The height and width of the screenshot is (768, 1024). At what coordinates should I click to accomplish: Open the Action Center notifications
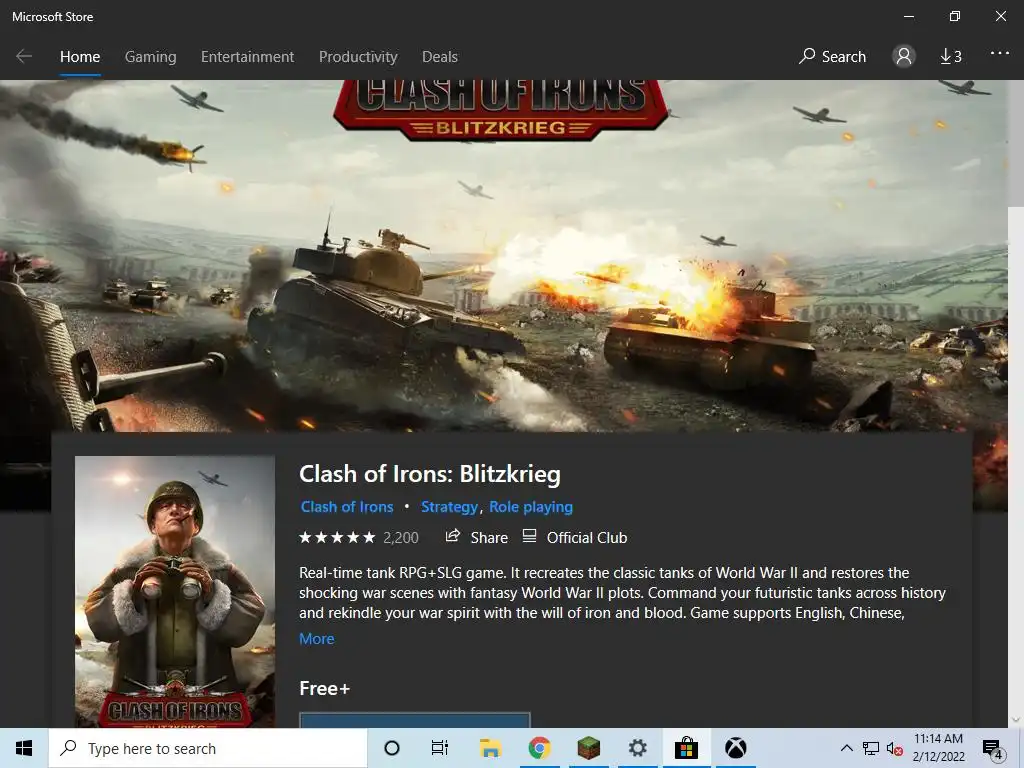(x=992, y=749)
